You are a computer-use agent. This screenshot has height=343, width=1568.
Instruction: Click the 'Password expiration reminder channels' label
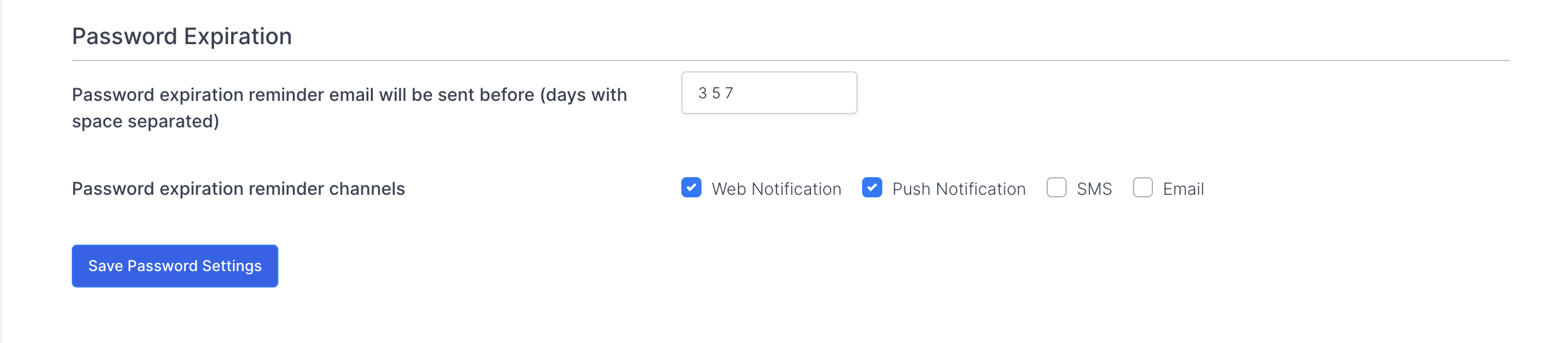238,189
